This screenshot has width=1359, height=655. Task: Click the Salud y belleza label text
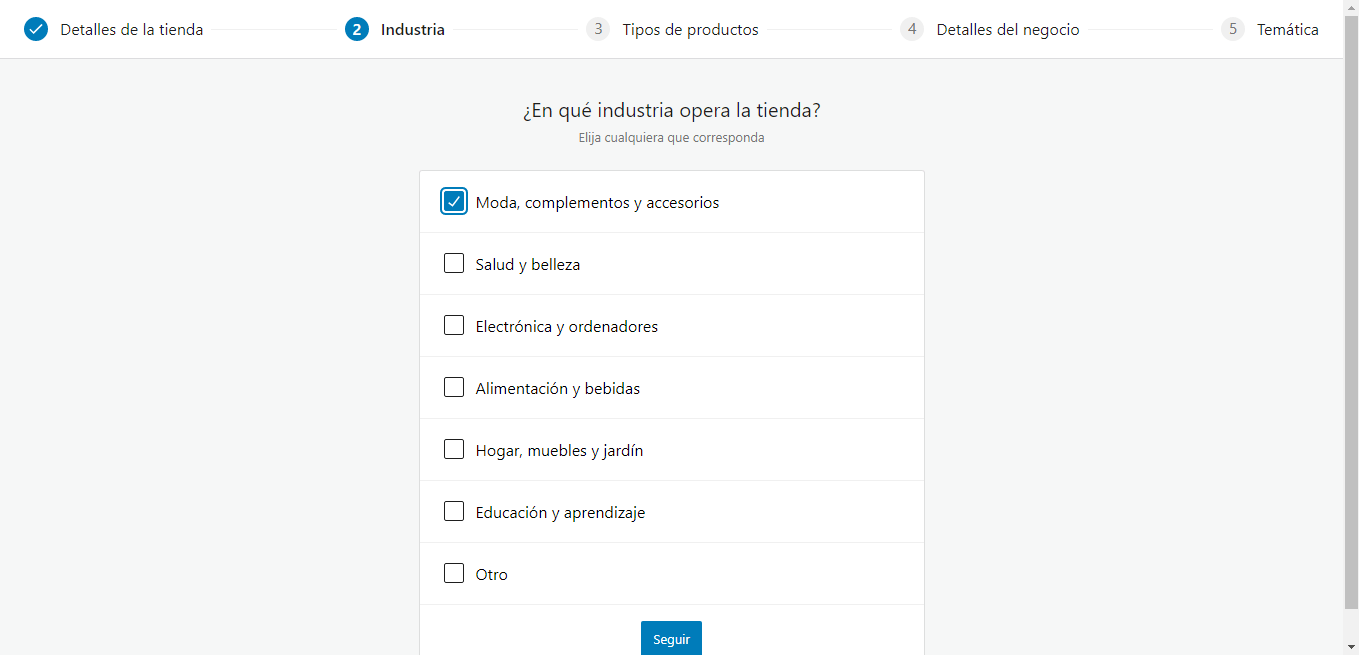[527, 265]
